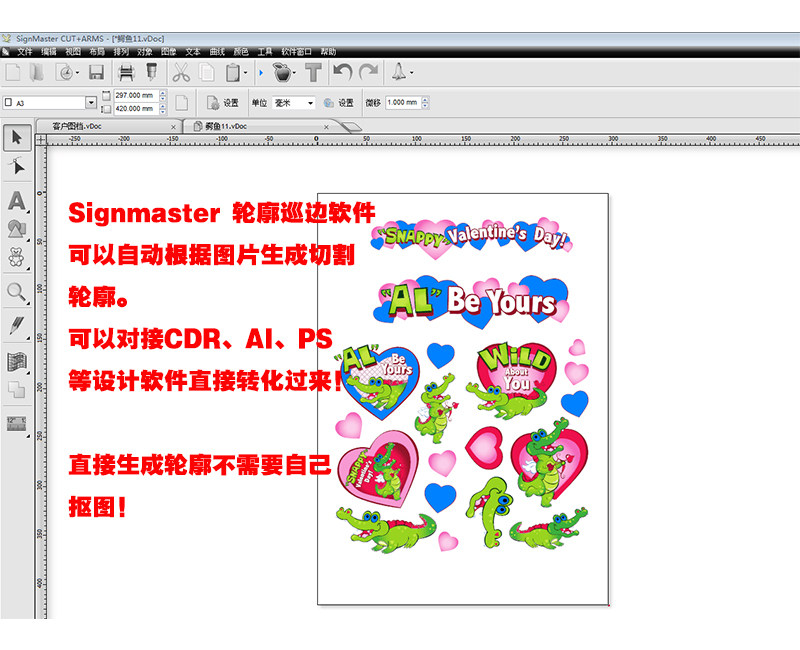Open the space shuttle dropdown arrow
800x650 pixels.
pyautogui.click(x=411, y=73)
